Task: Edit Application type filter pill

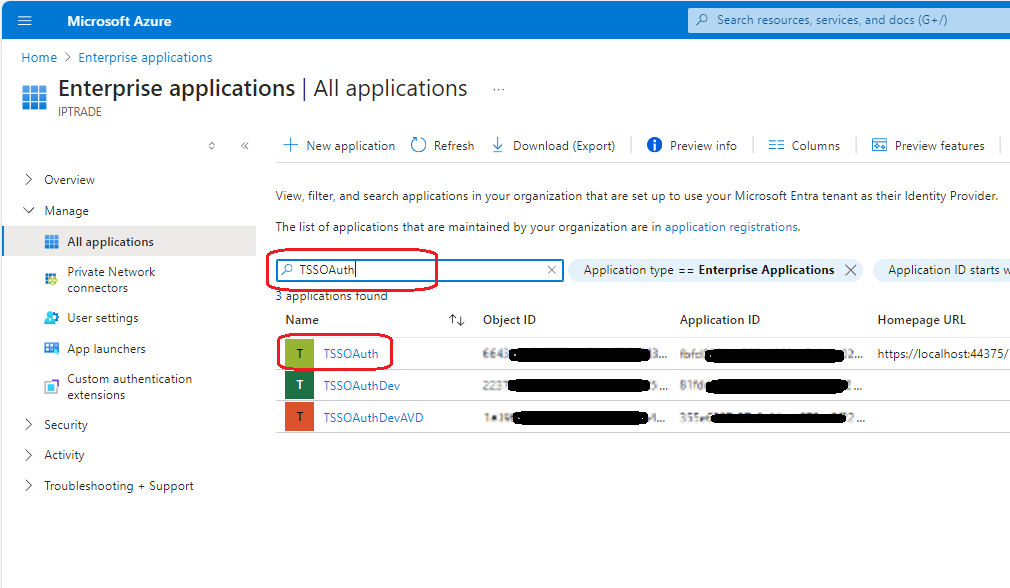Action: tap(709, 270)
